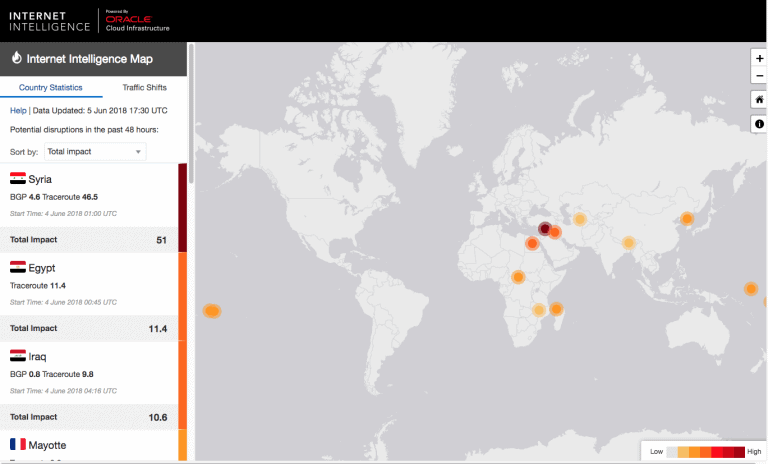This screenshot has height=464, width=768.
Task: Zoom in with the plus map button
Action: [x=759, y=58]
